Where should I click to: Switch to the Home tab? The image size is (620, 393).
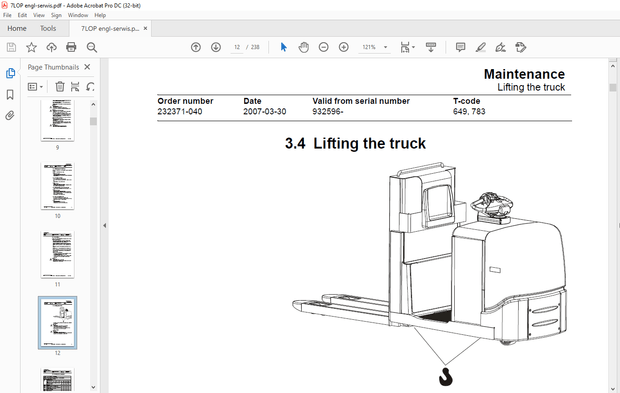pyautogui.click(x=17, y=28)
